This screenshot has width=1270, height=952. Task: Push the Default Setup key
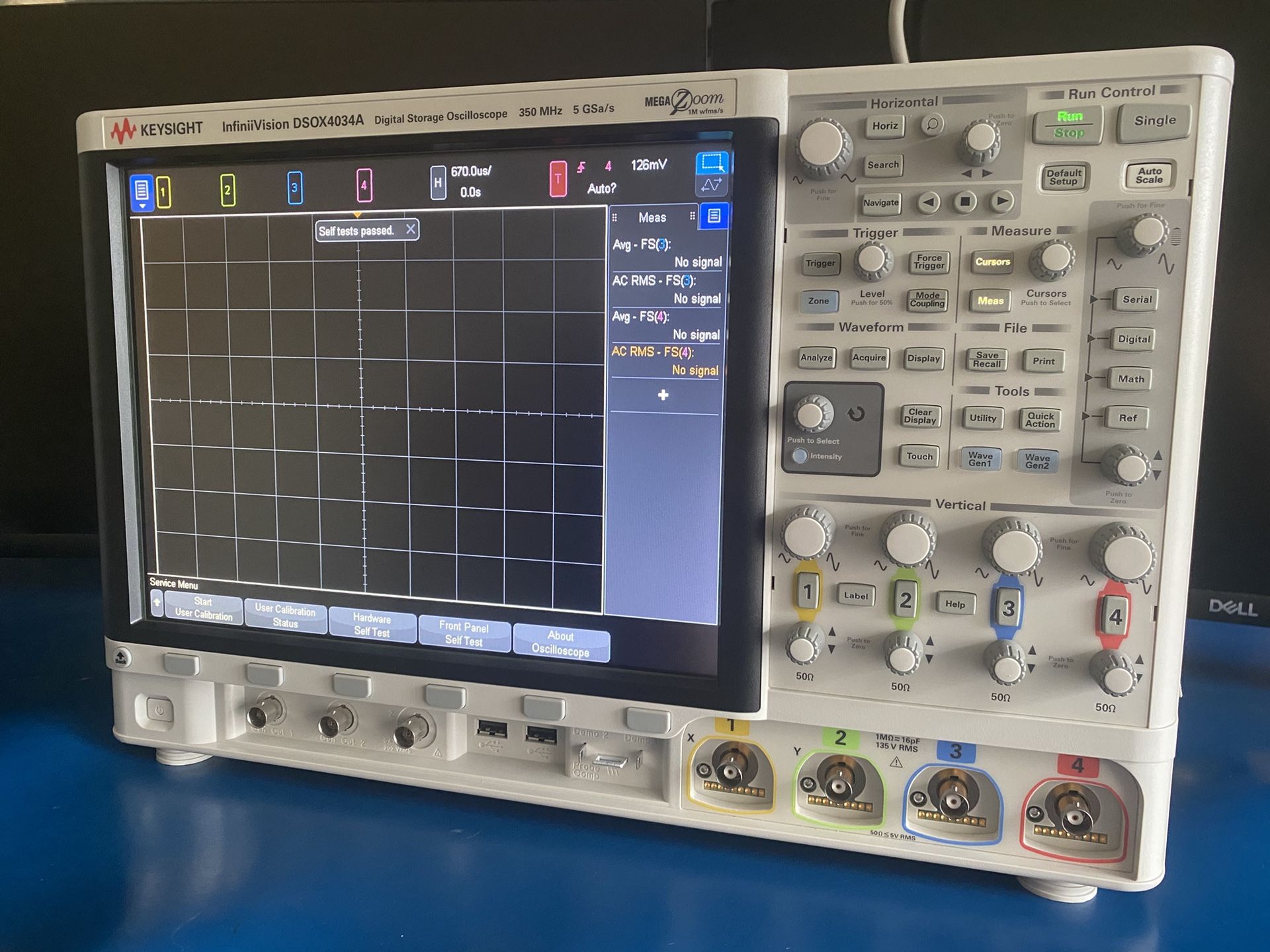point(1064,177)
